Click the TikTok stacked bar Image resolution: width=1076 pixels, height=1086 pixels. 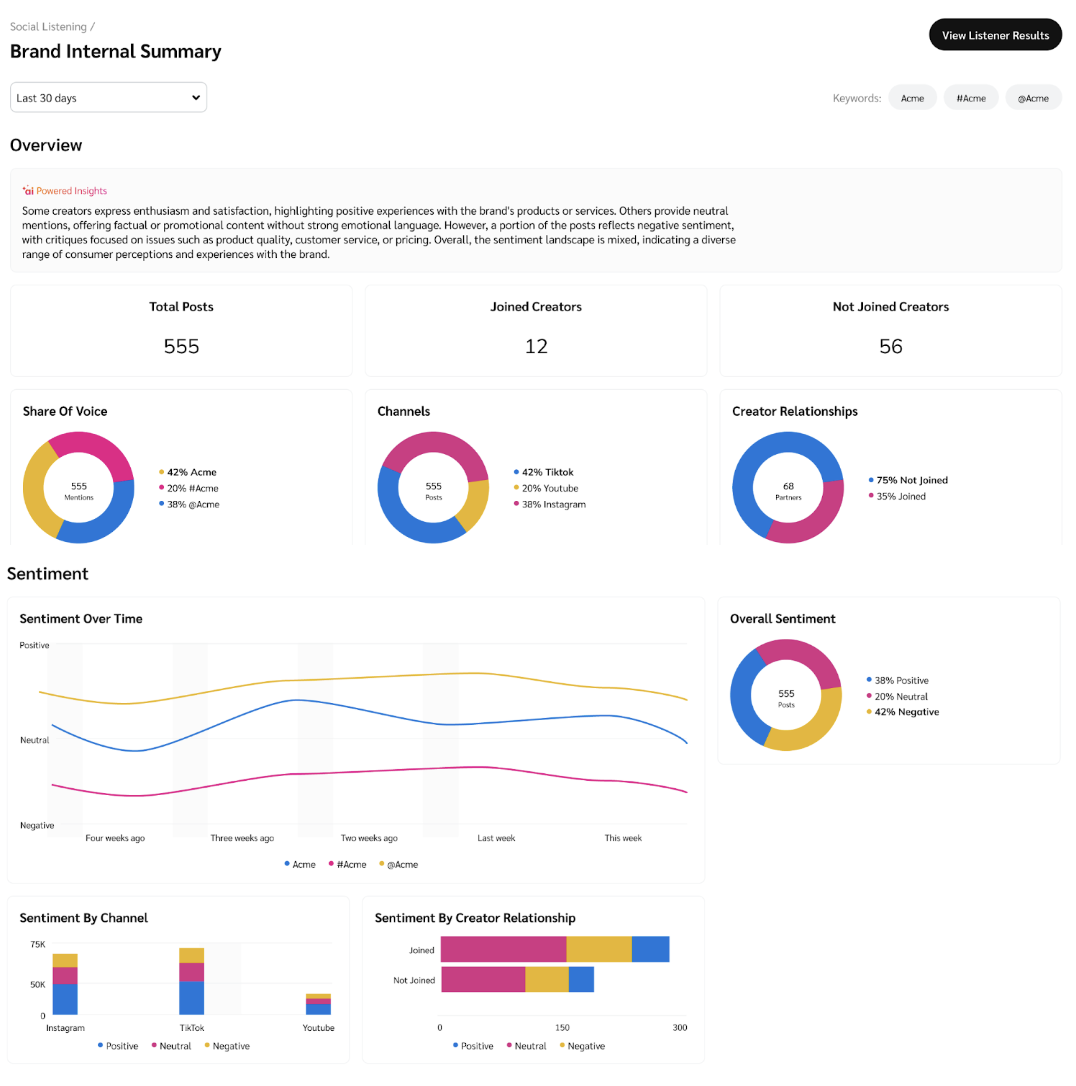(192, 981)
